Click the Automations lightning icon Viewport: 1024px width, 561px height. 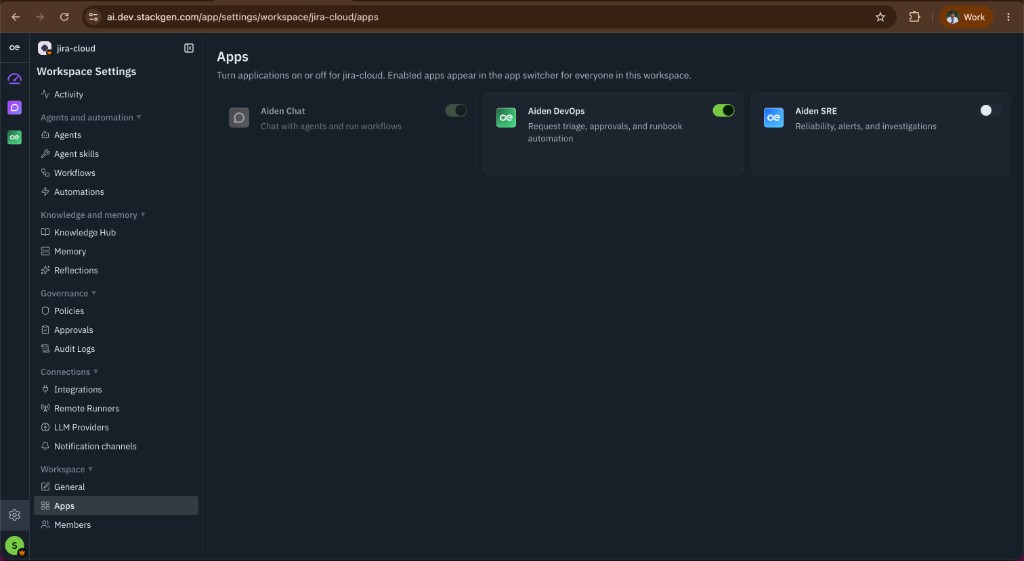[45, 191]
